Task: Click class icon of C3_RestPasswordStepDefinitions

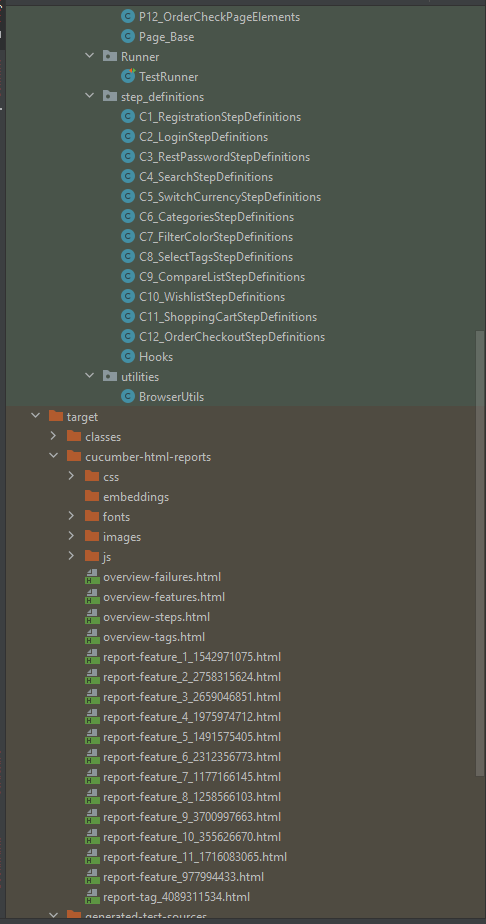Action: pos(127,157)
